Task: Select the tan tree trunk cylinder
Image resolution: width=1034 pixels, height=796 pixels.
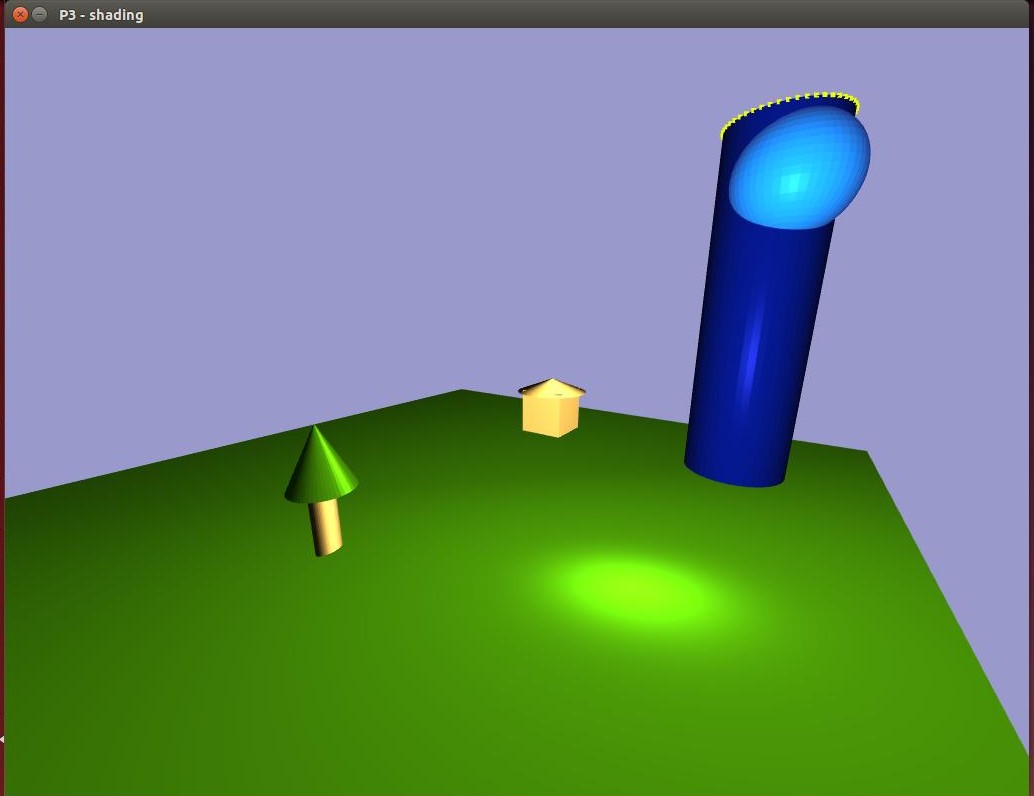Action: 327,528
